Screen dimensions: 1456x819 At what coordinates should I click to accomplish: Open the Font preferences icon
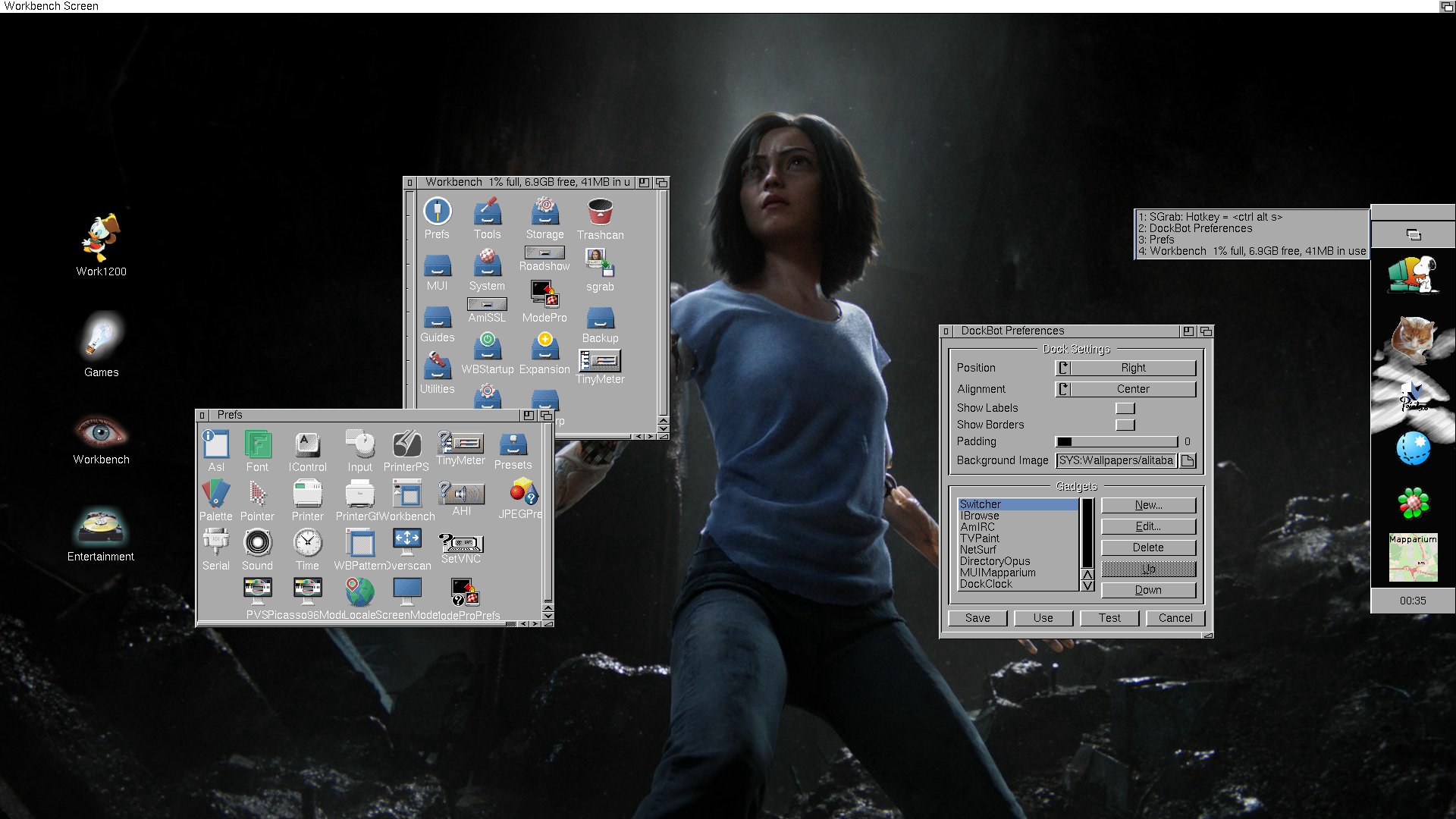pos(257,450)
